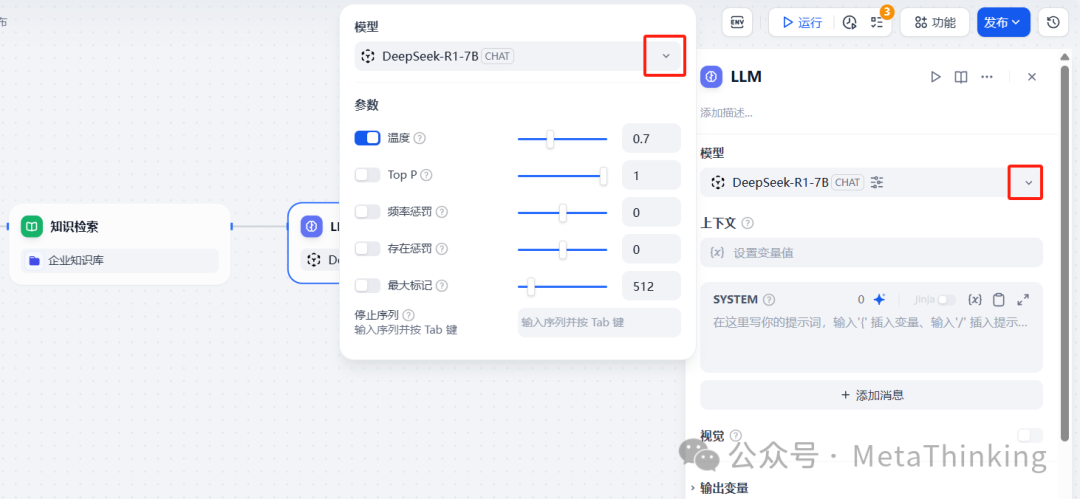The height and width of the screenshot is (499, 1080).
Task: Click the LLM panel vertical scrollbar
Action: (1066, 252)
